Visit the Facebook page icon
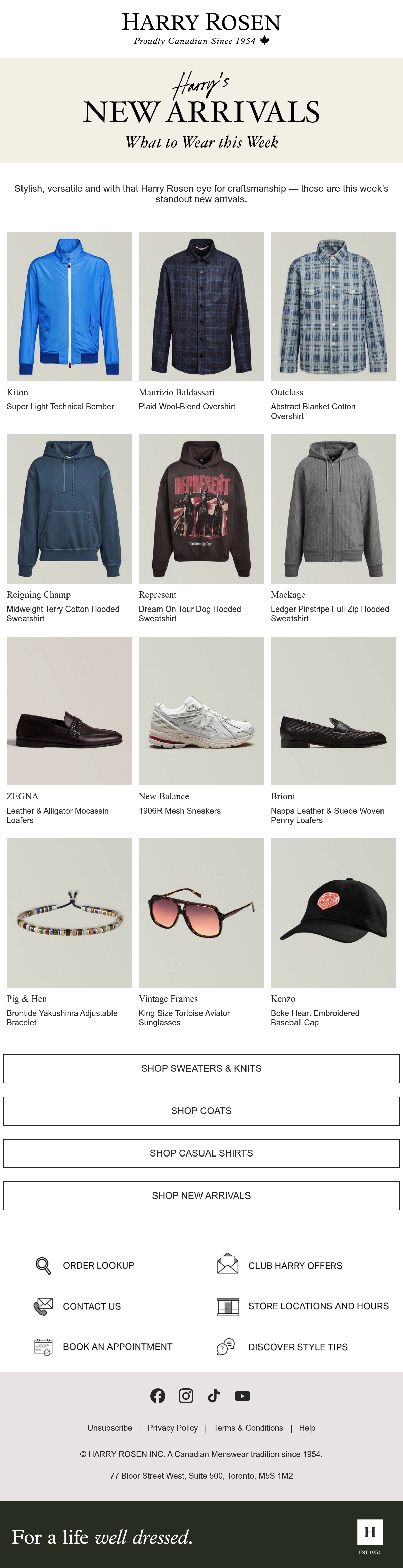403x1568 pixels. 158,1396
